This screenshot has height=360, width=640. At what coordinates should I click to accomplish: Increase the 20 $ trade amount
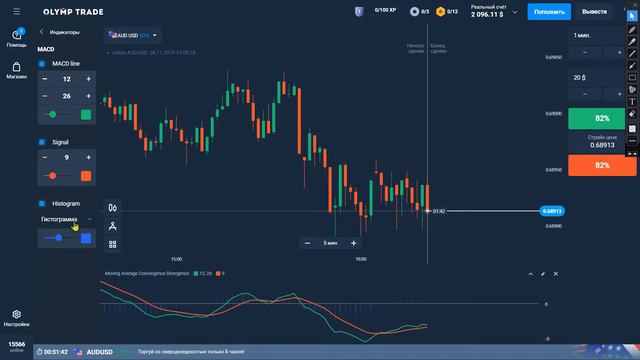(x=619, y=94)
